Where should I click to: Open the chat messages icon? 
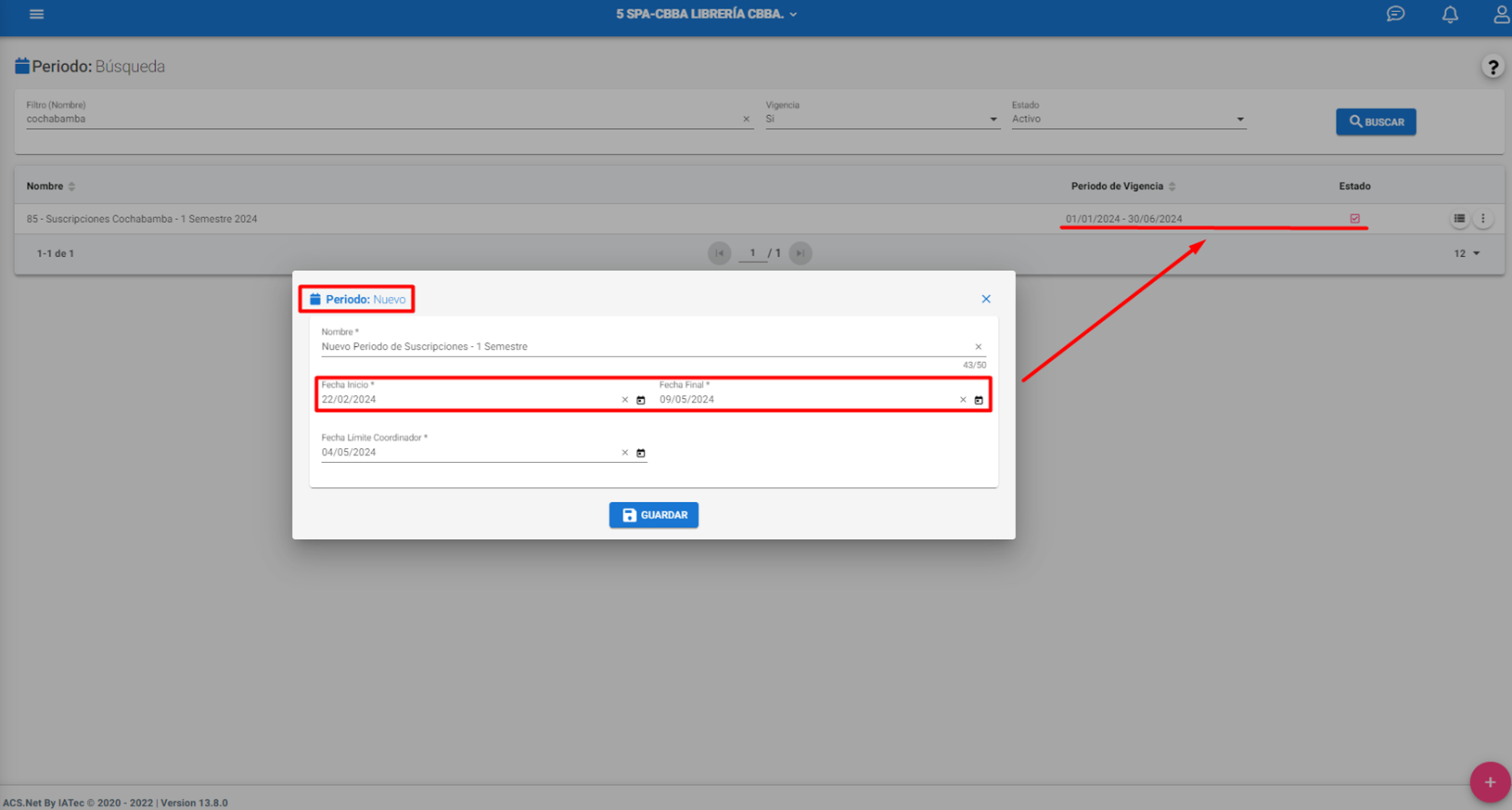coord(1395,14)
